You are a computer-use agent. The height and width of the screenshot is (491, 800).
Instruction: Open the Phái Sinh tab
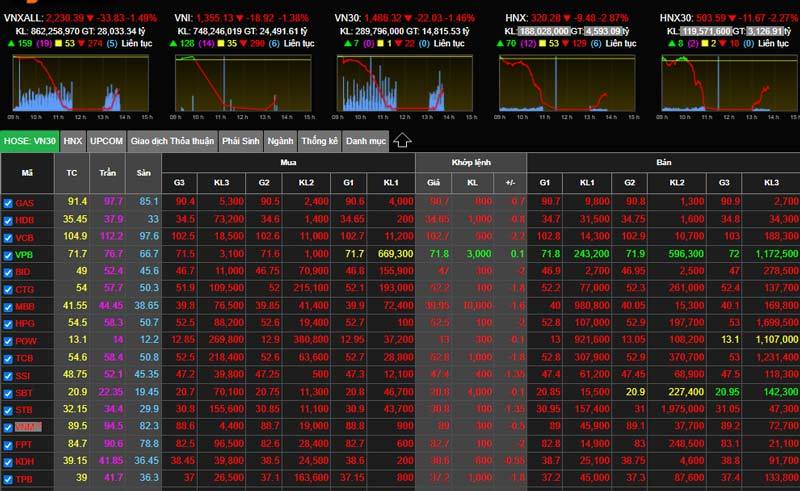click(x=241, y=141)
